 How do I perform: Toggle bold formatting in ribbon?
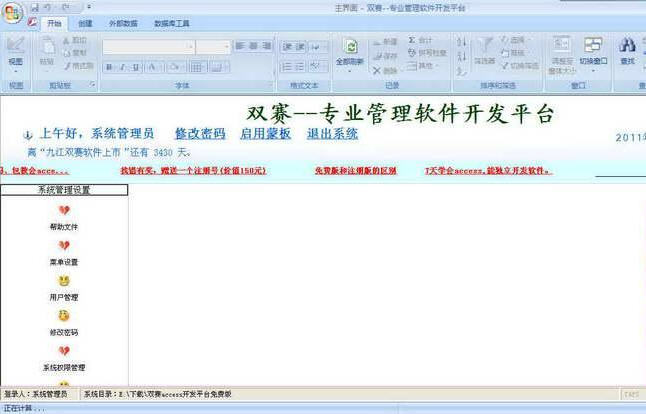tap(108, 67)
